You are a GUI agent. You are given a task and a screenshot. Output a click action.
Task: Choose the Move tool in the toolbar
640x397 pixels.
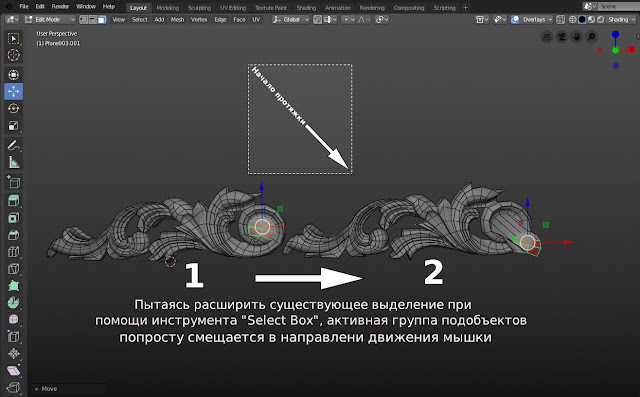[x=13, y=91]
